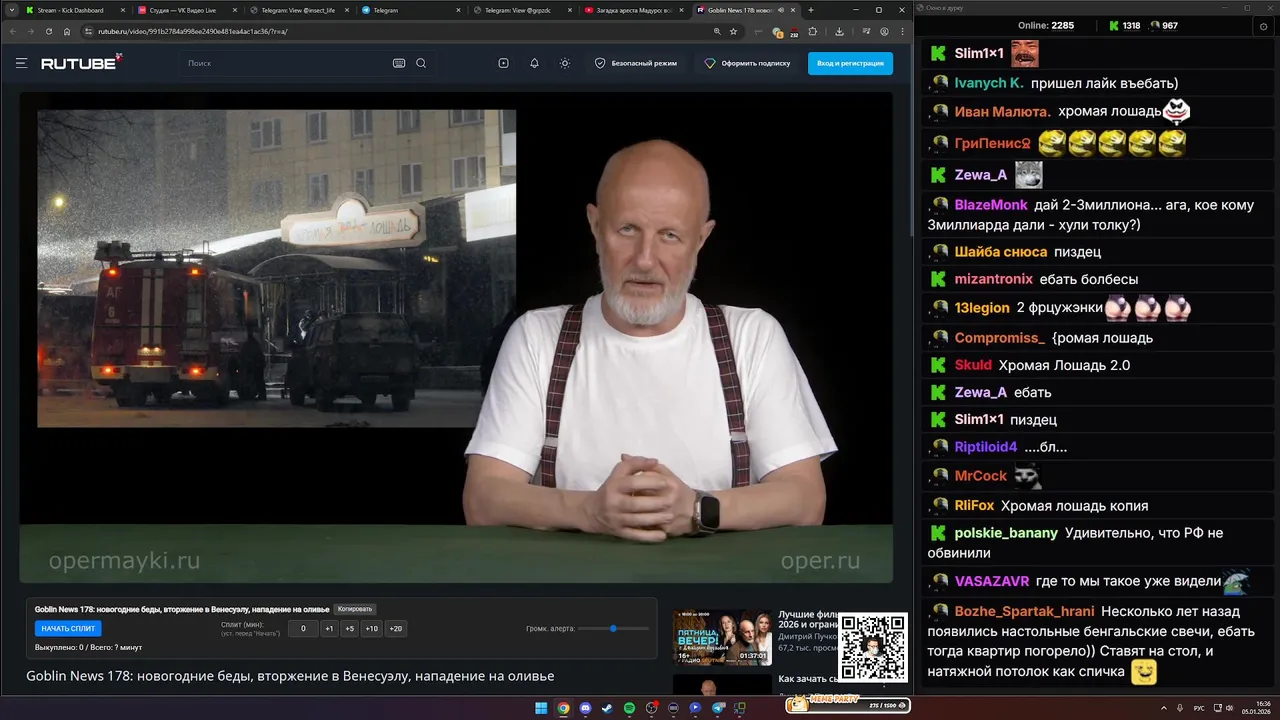The height and width of the screenshot is (720, 1280).
Task: Open the browser downloads icon
Action: pyautogui.click(x=839, y=31)
